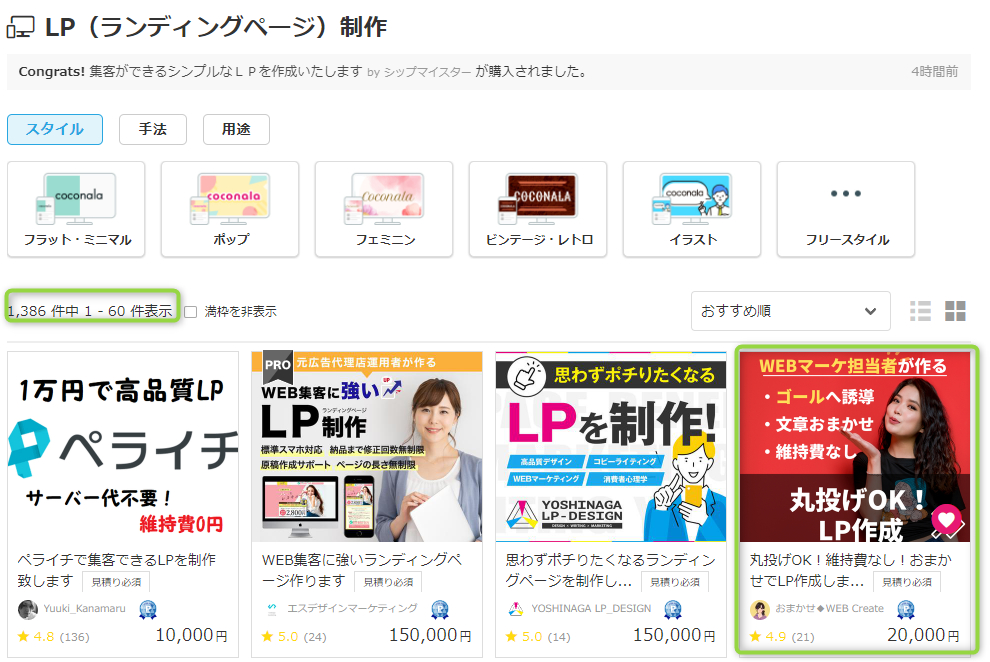
Task: Click the LP制作 heading monitor icon
Action: pyautogui.click(x=20, y=28)
